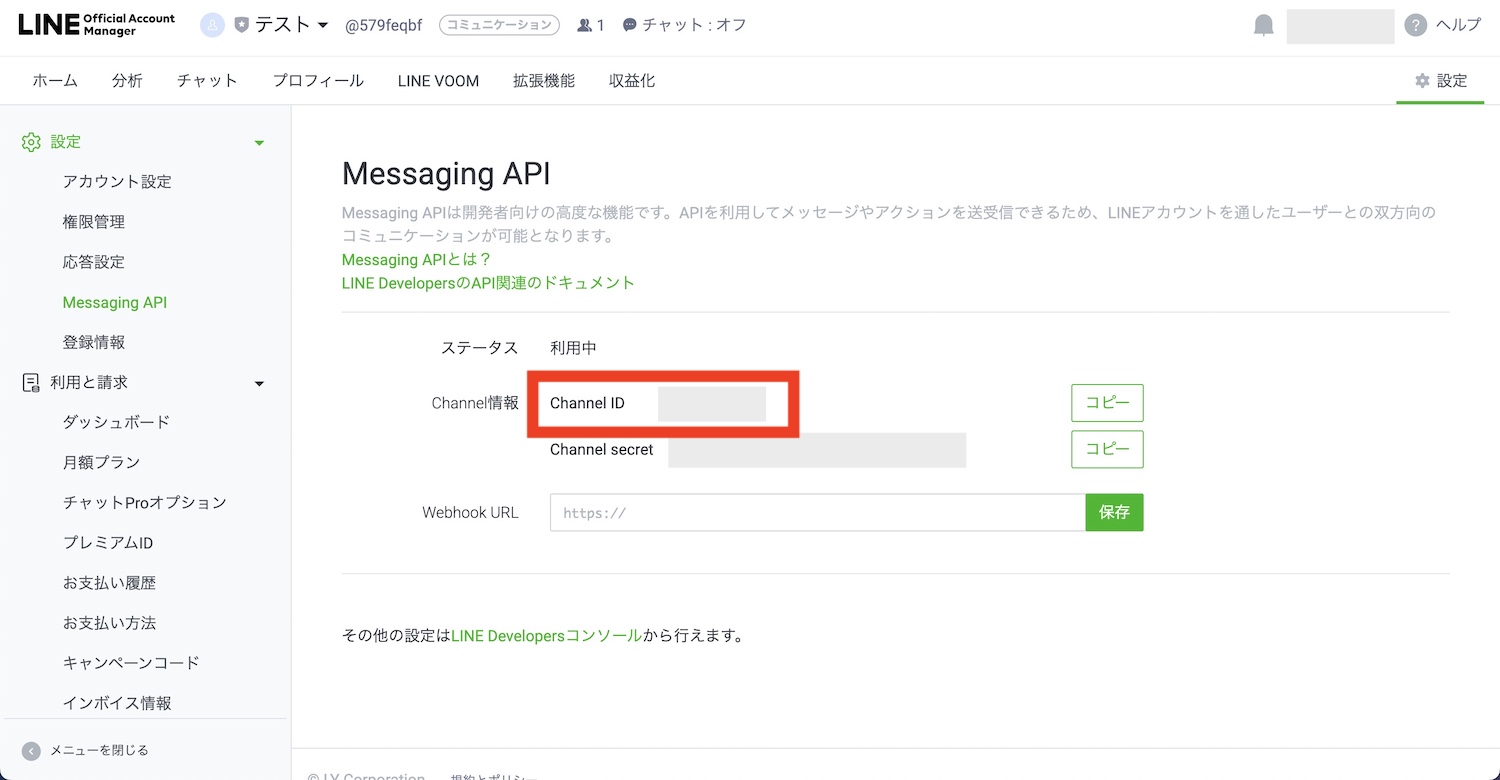This screenshot has height=780, width=1500.
Task: Click the コミュニケーション badge
Action: coord(499,25)
